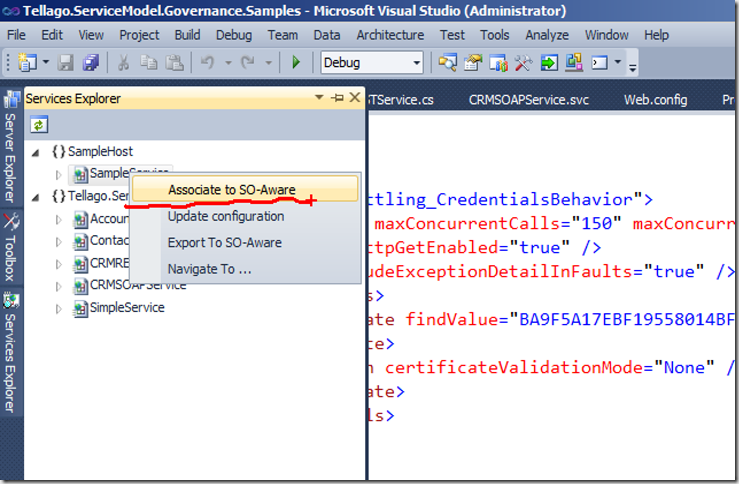Image resolution: width=739 pixels, height=484 pixels.
Task: Open the Team menu
Action: 283,35
